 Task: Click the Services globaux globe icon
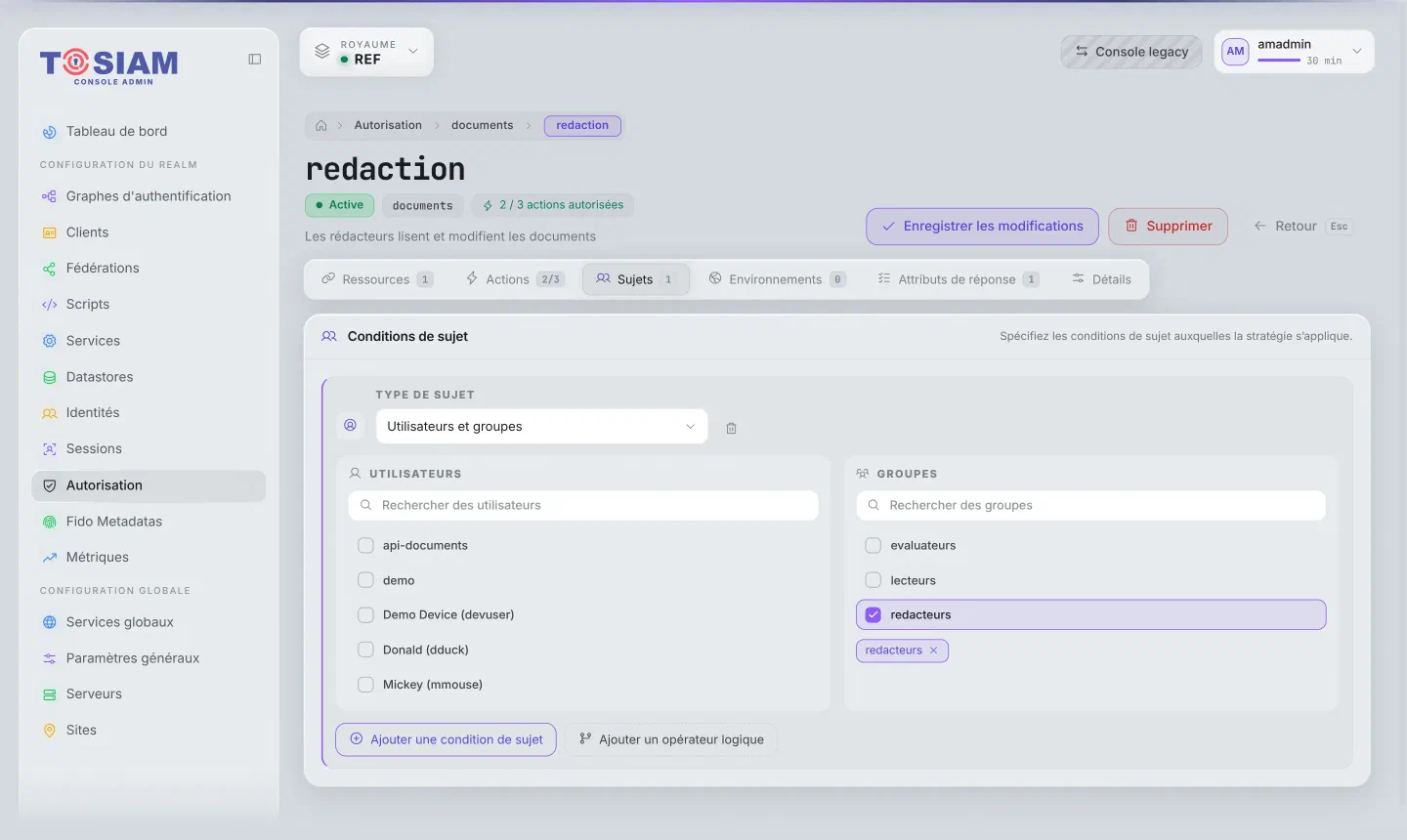50,622
